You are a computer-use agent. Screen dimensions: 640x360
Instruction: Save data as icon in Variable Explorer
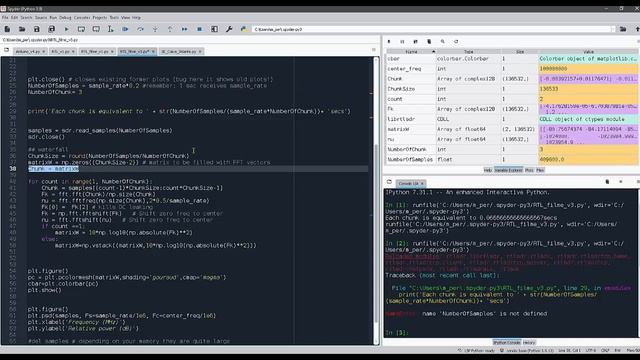(x=416, y=41)
